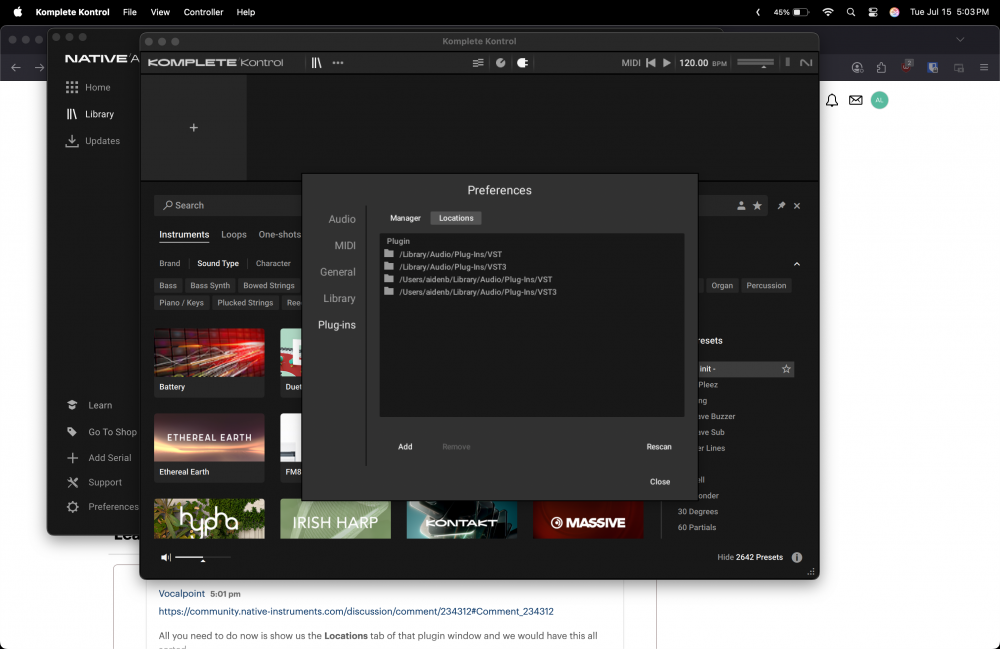
Task: Select /Users/aidenb/Library/Audio/Plug-Ins/VST3 row
Action: (532, 292)
